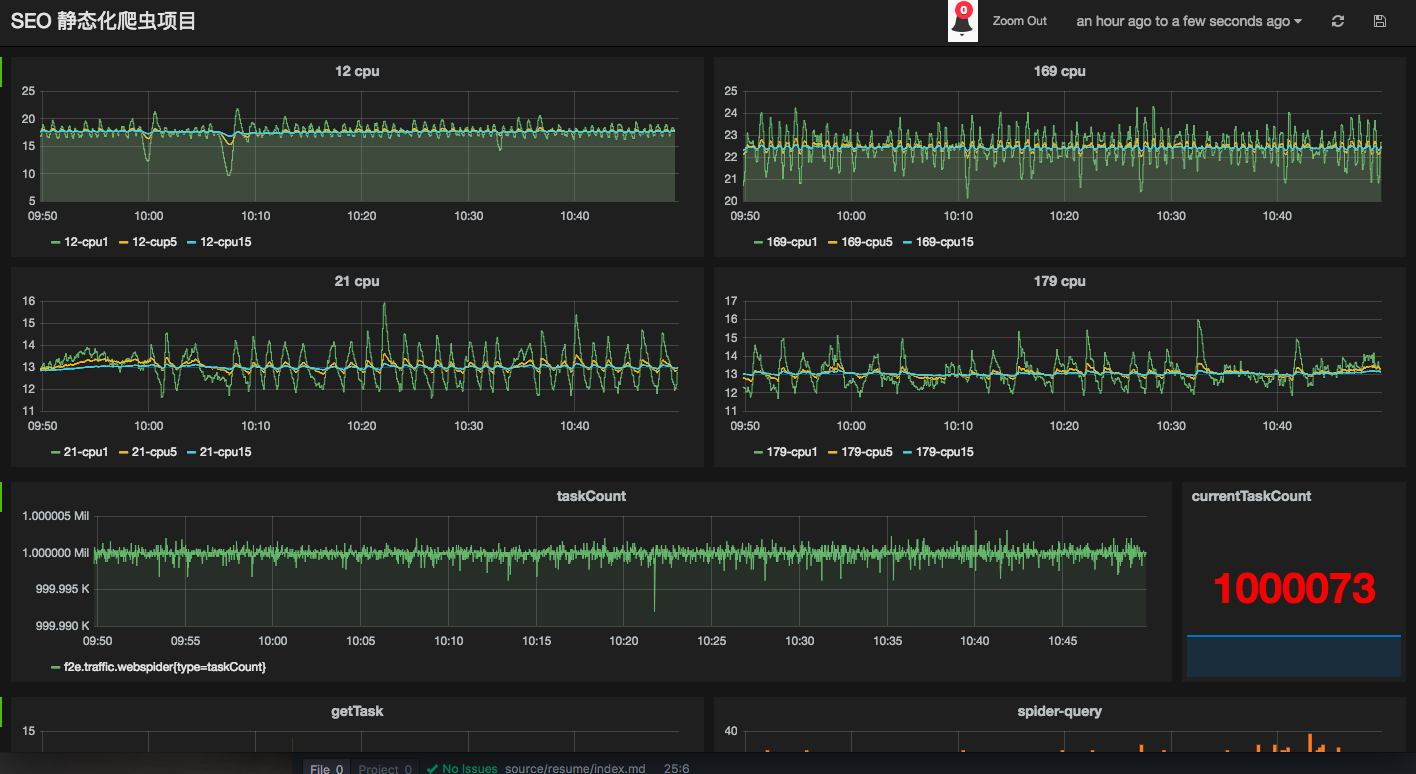The height and width of the screenshot is (774, 1416).
Task: Click the f2e.traffic.webspider legend color swatch
Action: pos(56,666)
